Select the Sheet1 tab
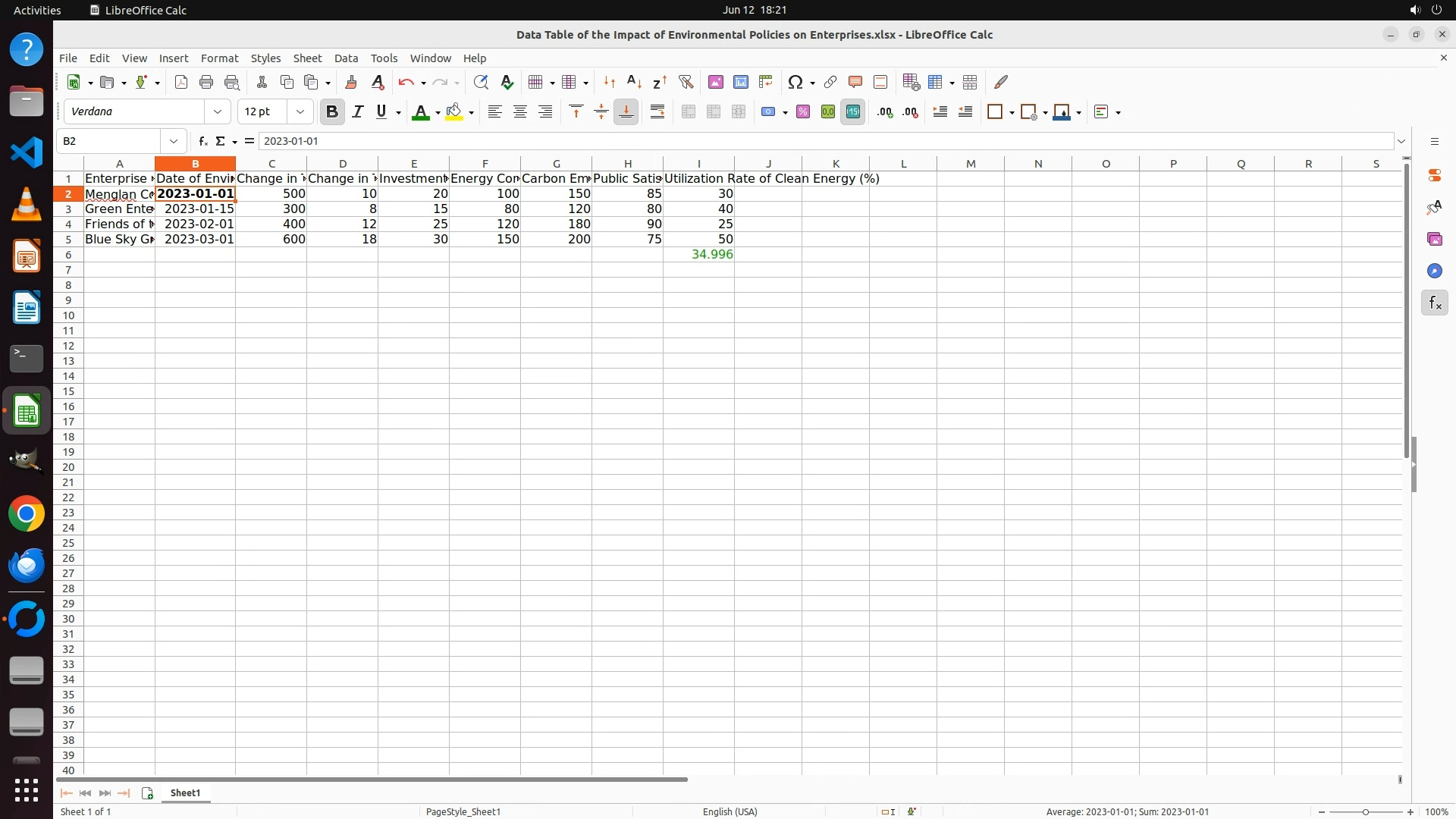 [185, 792]
